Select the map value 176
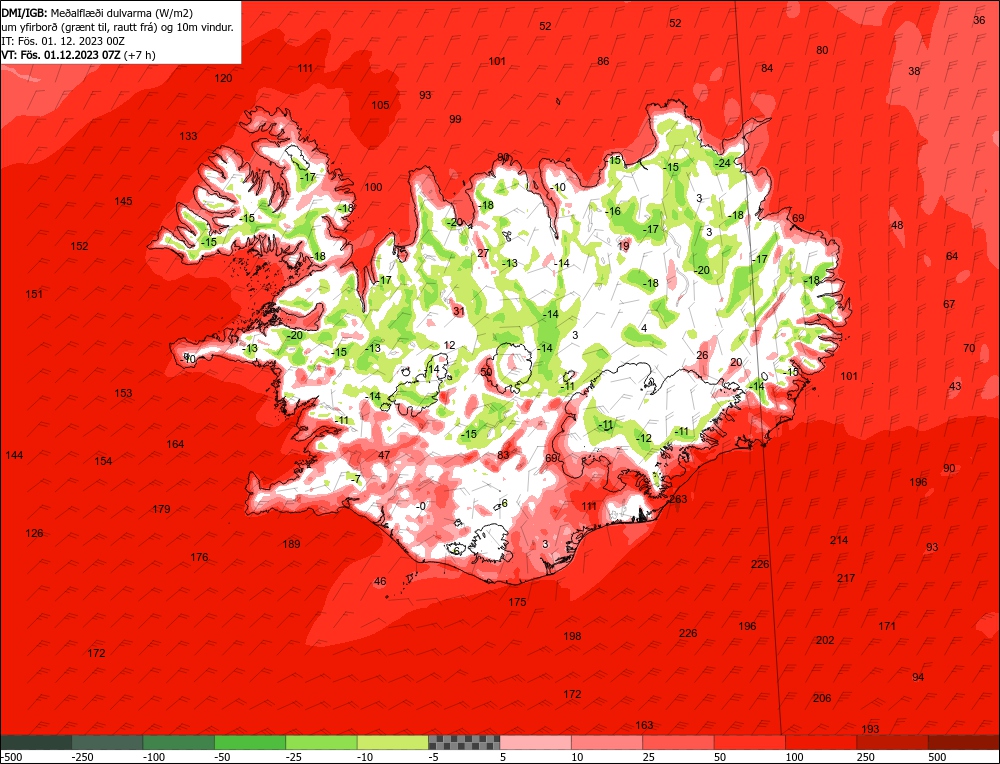This screenshot has height=764, width=1000. [199, 557]
